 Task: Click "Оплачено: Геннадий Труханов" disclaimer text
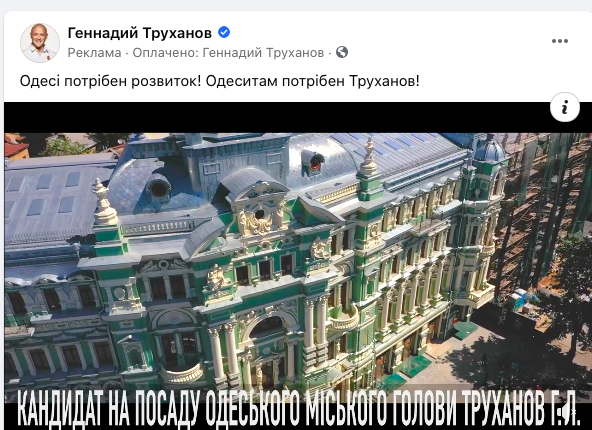point(228,52)
